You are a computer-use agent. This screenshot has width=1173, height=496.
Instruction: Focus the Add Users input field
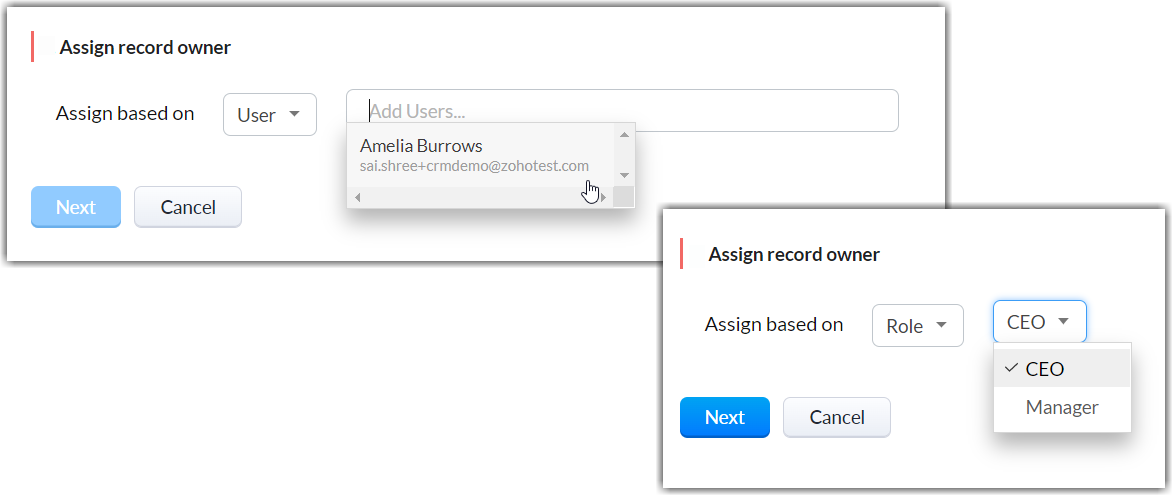(x=622, y=111)
